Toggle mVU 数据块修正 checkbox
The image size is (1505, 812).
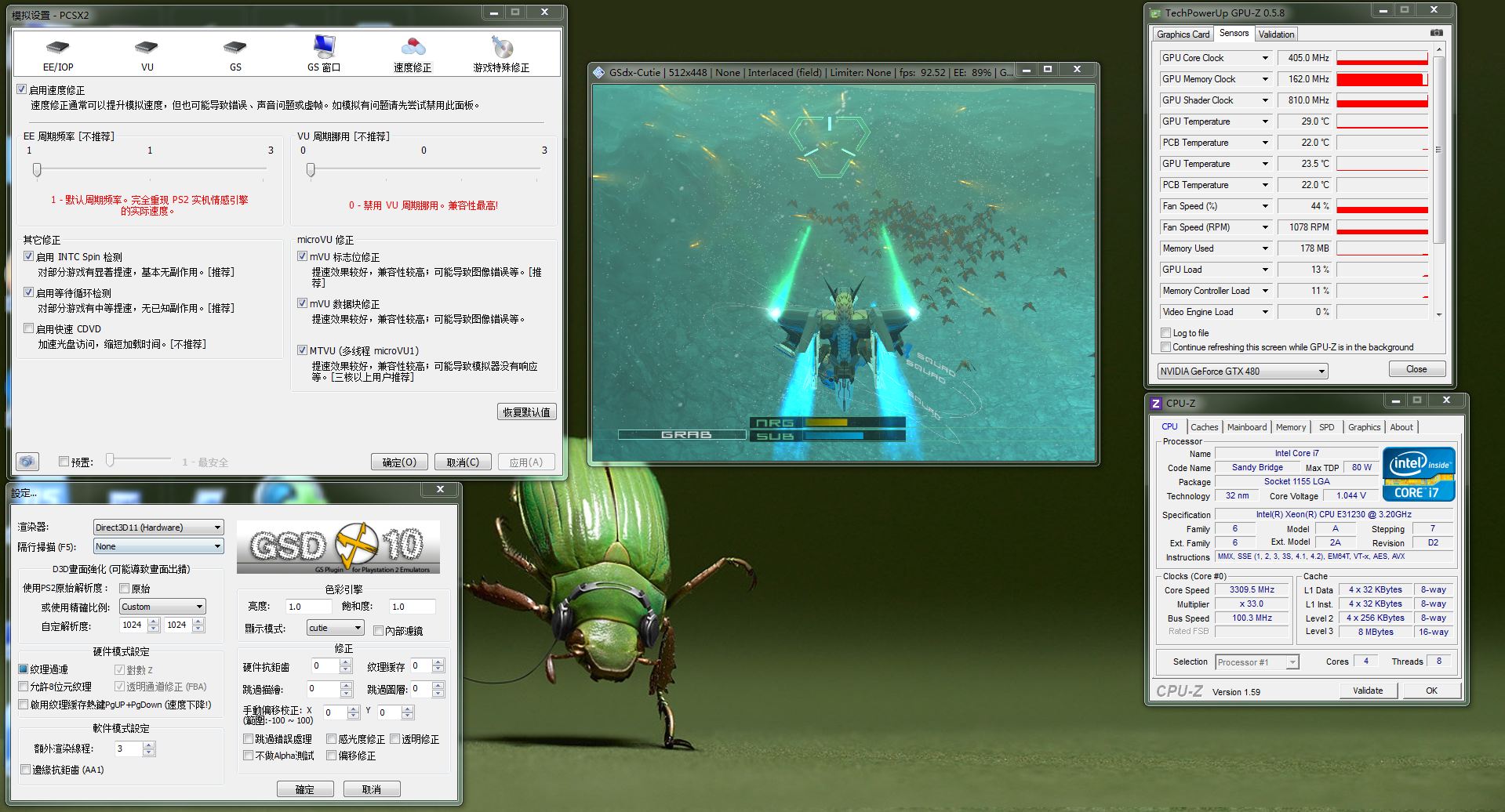pyautogui.click(x=302, y=303)
